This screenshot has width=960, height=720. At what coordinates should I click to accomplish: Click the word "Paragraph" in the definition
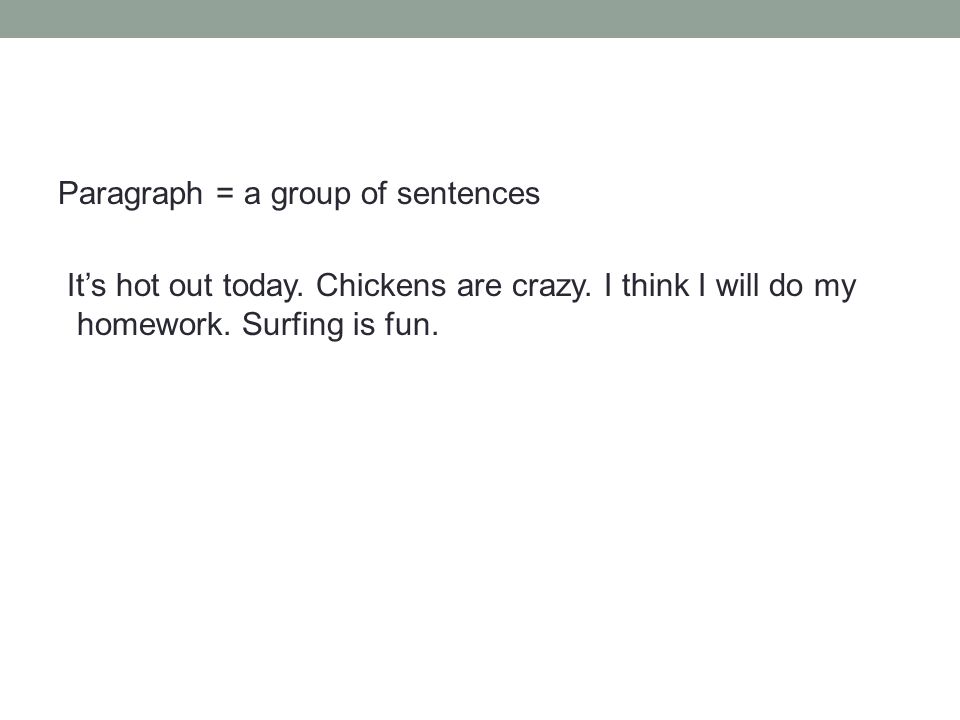click(130, 195)
